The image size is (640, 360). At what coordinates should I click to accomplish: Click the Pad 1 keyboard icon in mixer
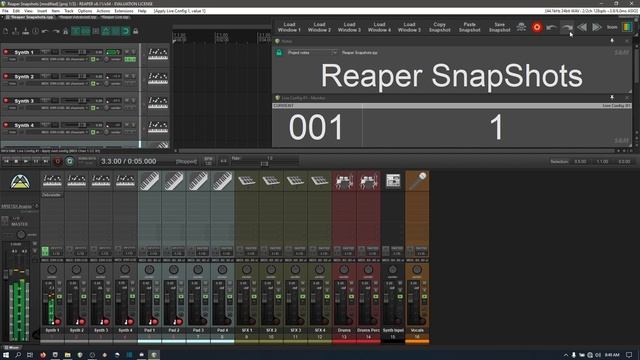pos(149,181)
